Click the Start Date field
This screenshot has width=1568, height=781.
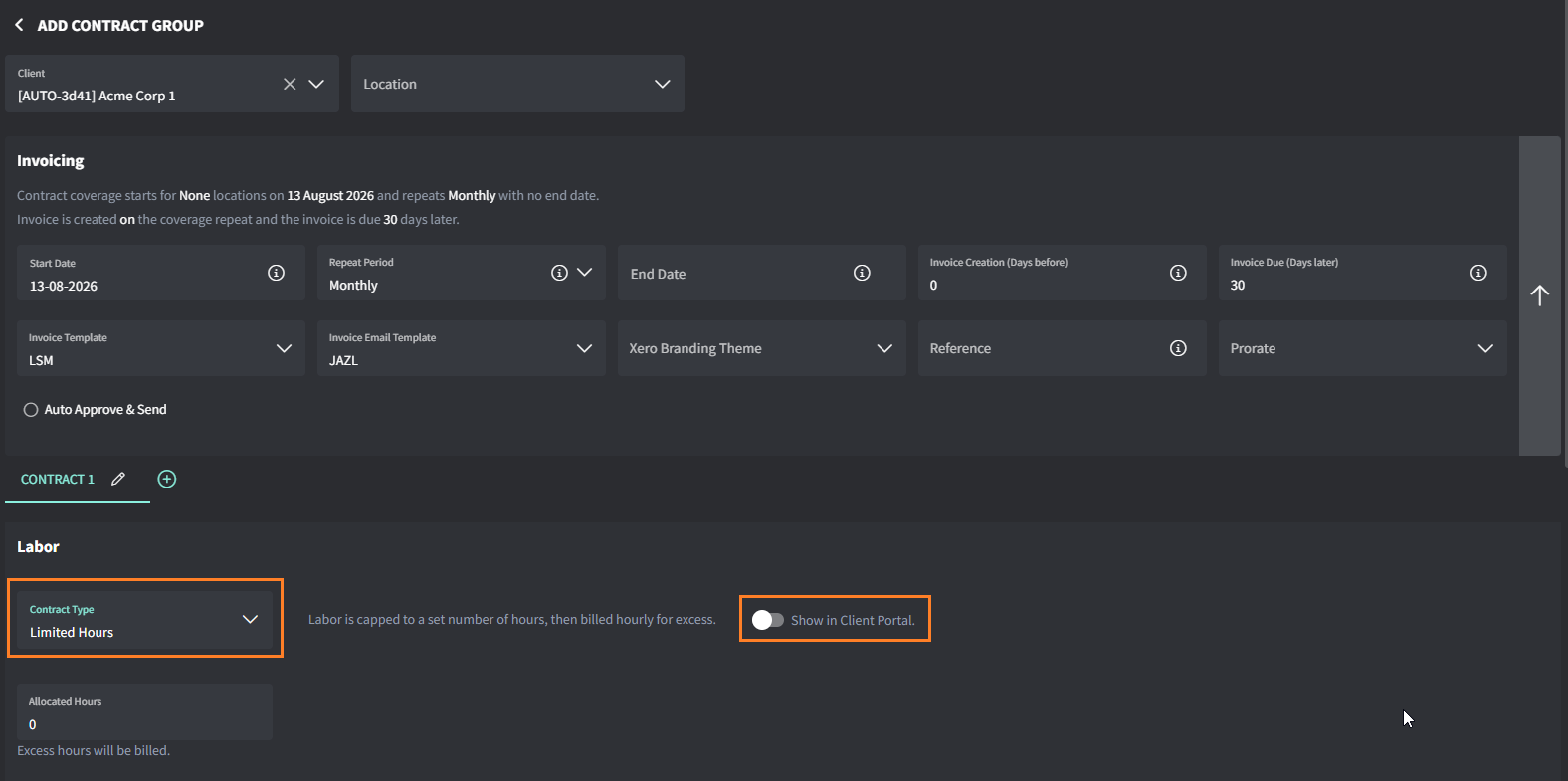pos(161,273)
